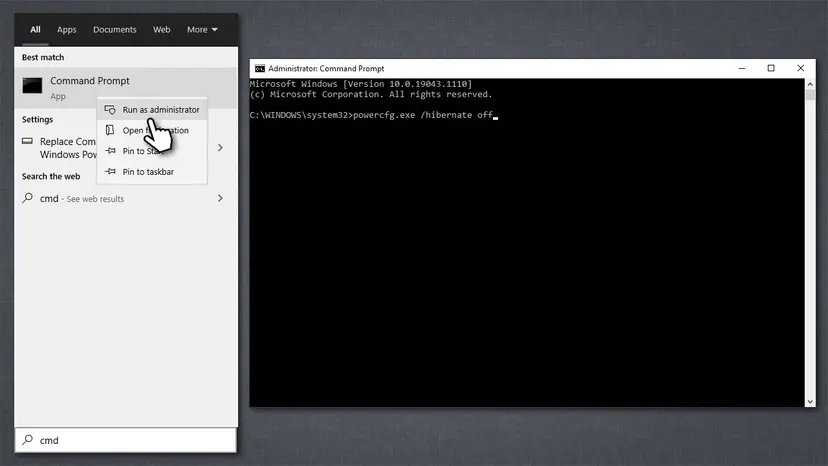Expand the arrow next to Replace Command setting
828x466 pixels.
click(220, 148)
